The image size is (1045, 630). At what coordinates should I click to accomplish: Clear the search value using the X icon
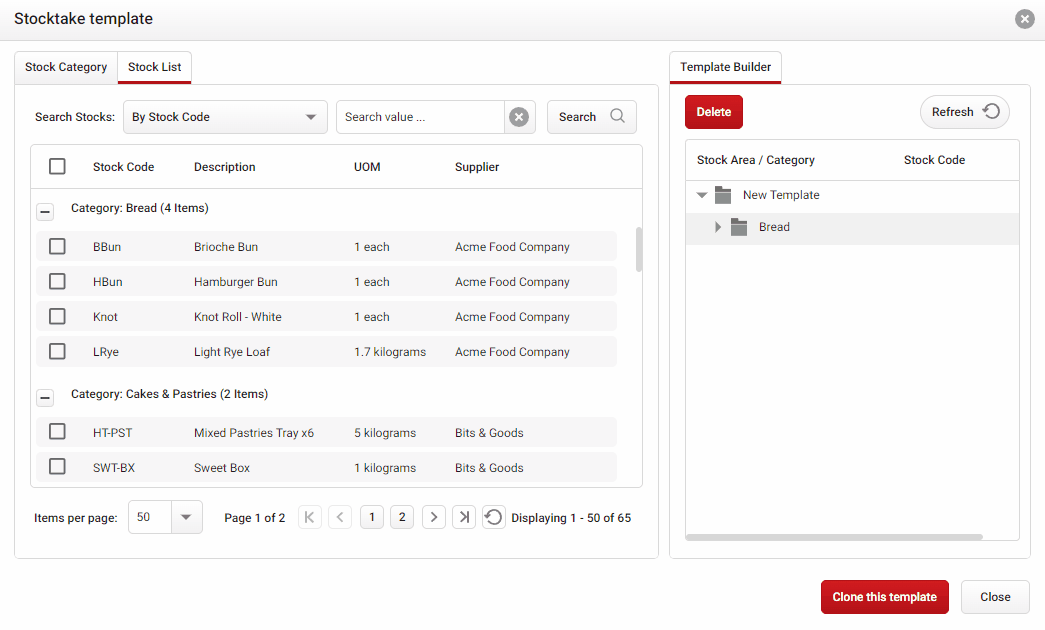[519, 117]
